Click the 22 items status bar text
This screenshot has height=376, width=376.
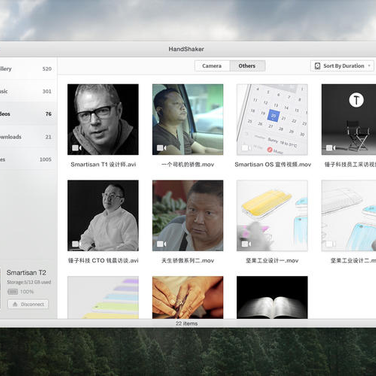pos(187,323)
